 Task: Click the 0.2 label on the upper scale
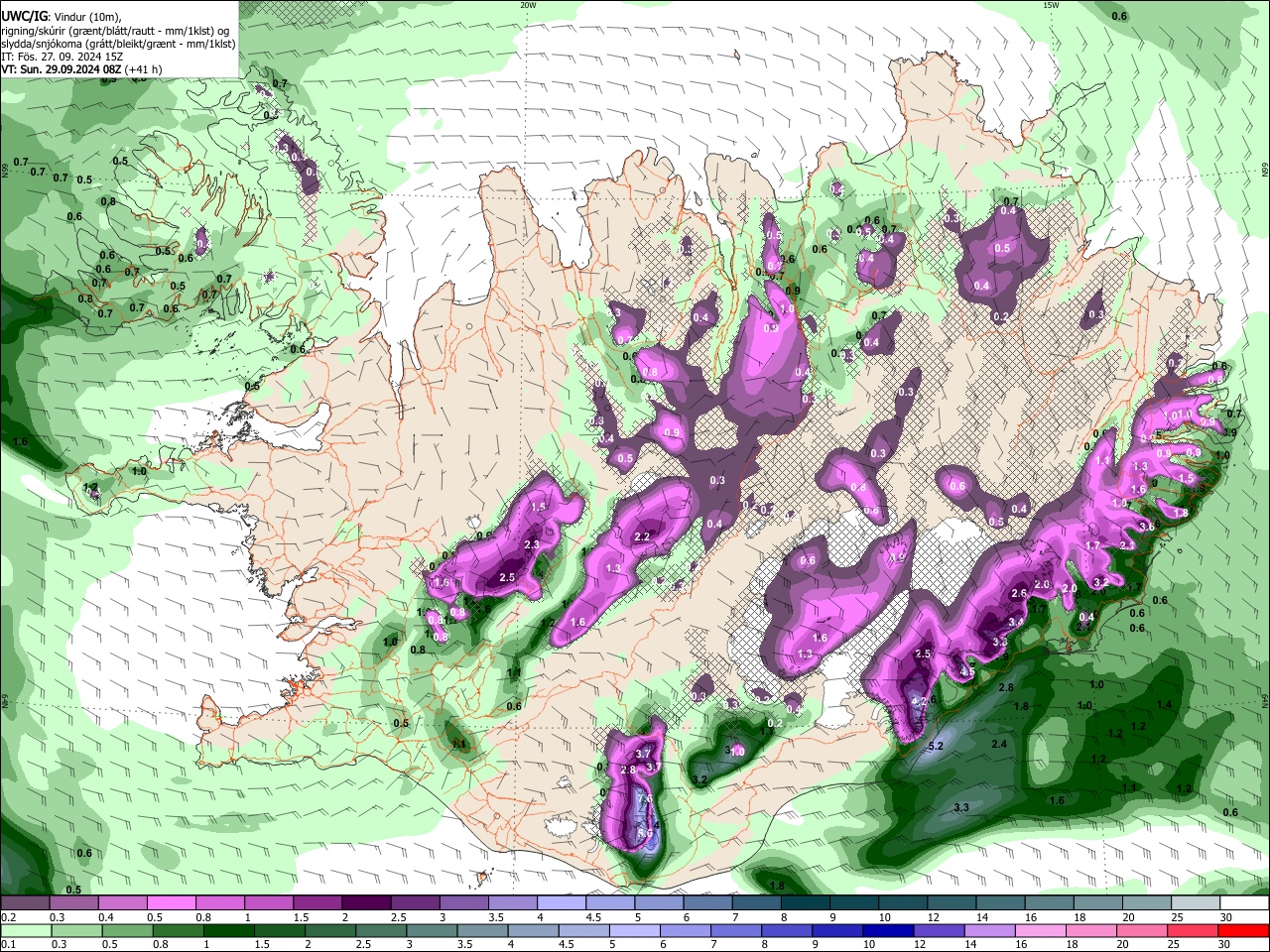point(8,917)
